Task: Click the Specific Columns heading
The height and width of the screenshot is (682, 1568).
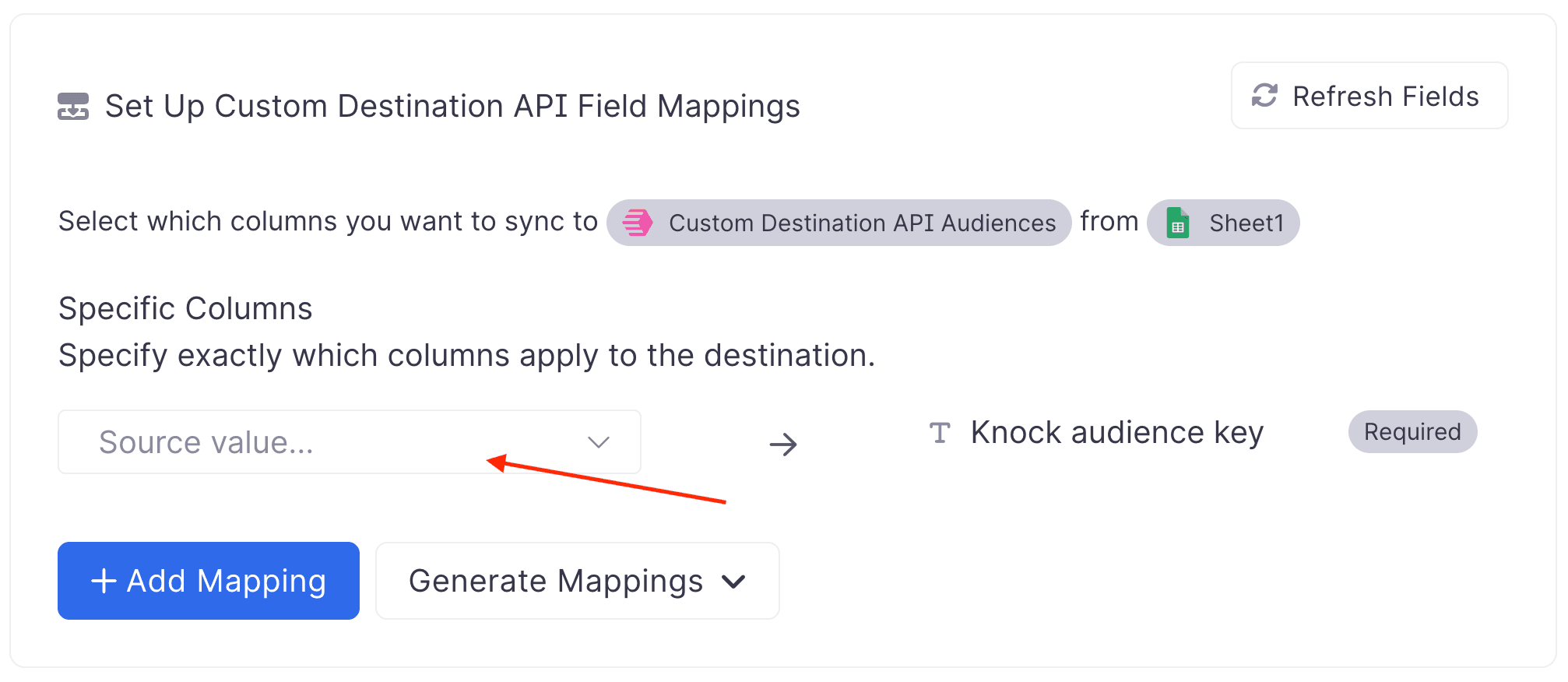Action: (185, 308)
